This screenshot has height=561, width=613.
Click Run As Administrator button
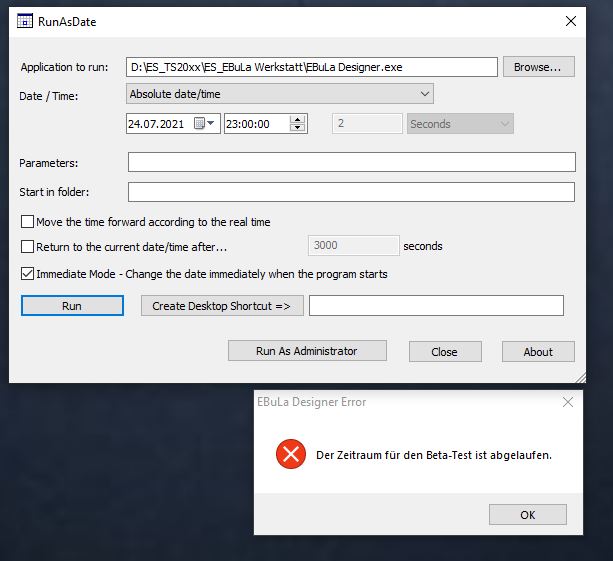pos(307,351)
